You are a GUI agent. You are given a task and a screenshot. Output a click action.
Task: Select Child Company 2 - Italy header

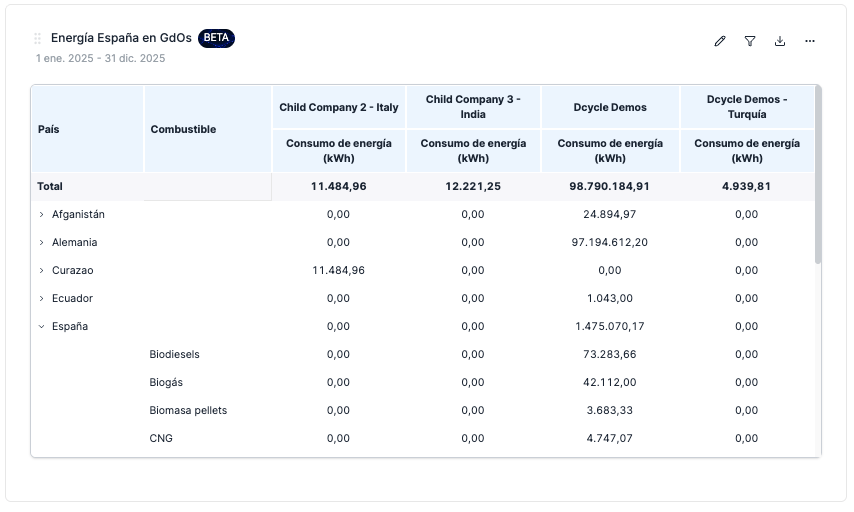338,107
